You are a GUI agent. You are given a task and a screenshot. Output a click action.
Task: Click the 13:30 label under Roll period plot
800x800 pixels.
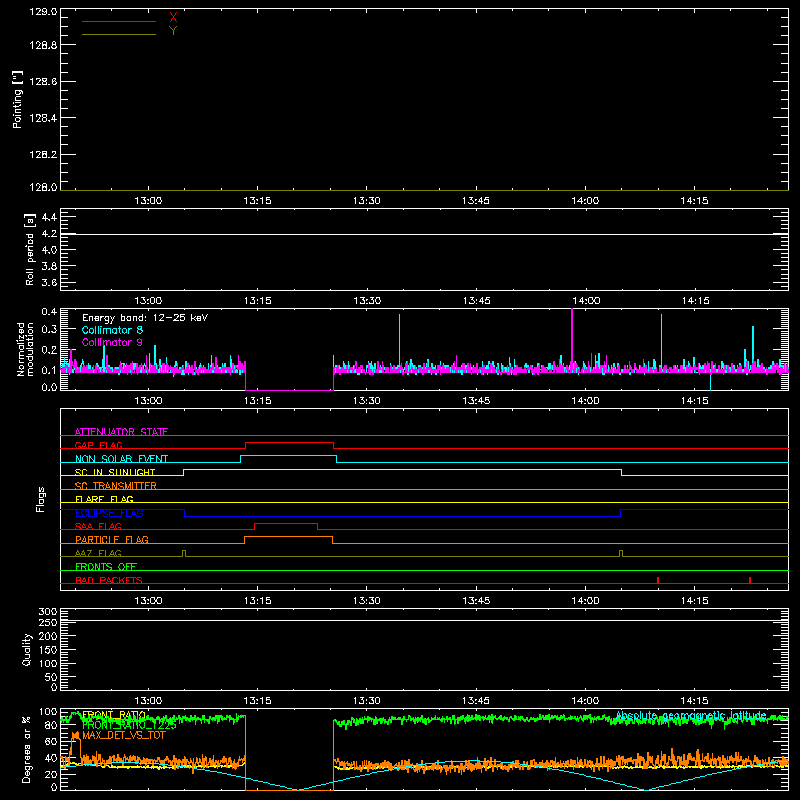coord(367,301)
